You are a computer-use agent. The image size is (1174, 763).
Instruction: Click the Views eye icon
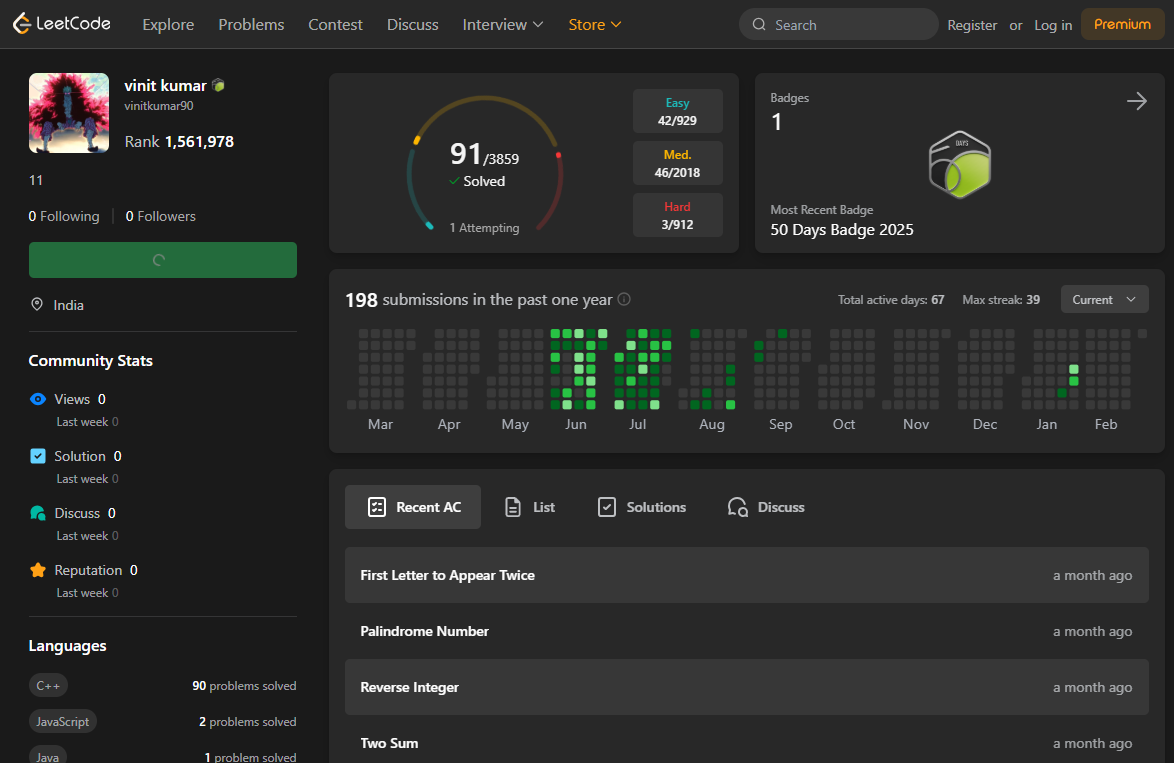pos(38,399)
